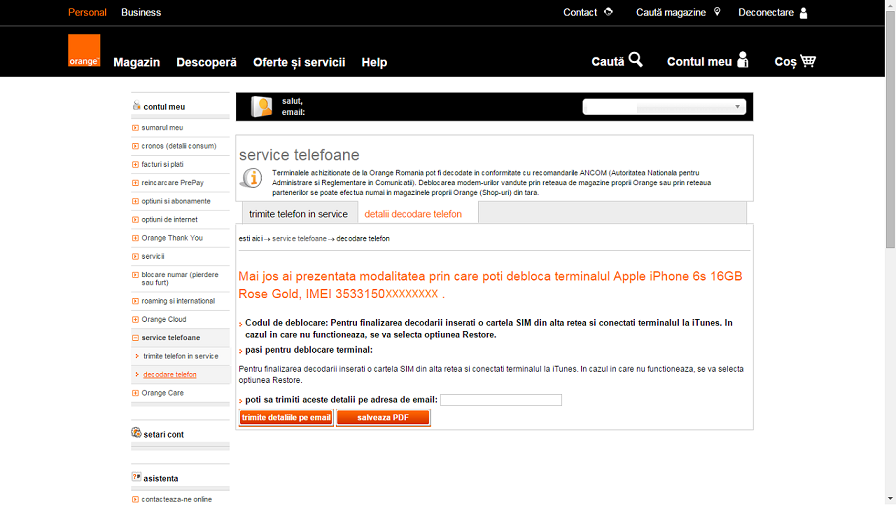
Task: Select the Personal section
Action: coord(87,13)
